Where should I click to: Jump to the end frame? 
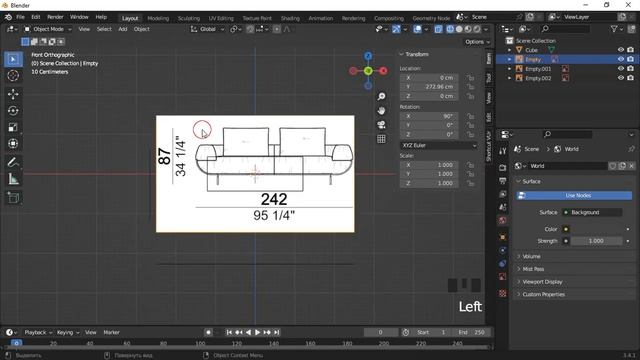click(277, 333)
